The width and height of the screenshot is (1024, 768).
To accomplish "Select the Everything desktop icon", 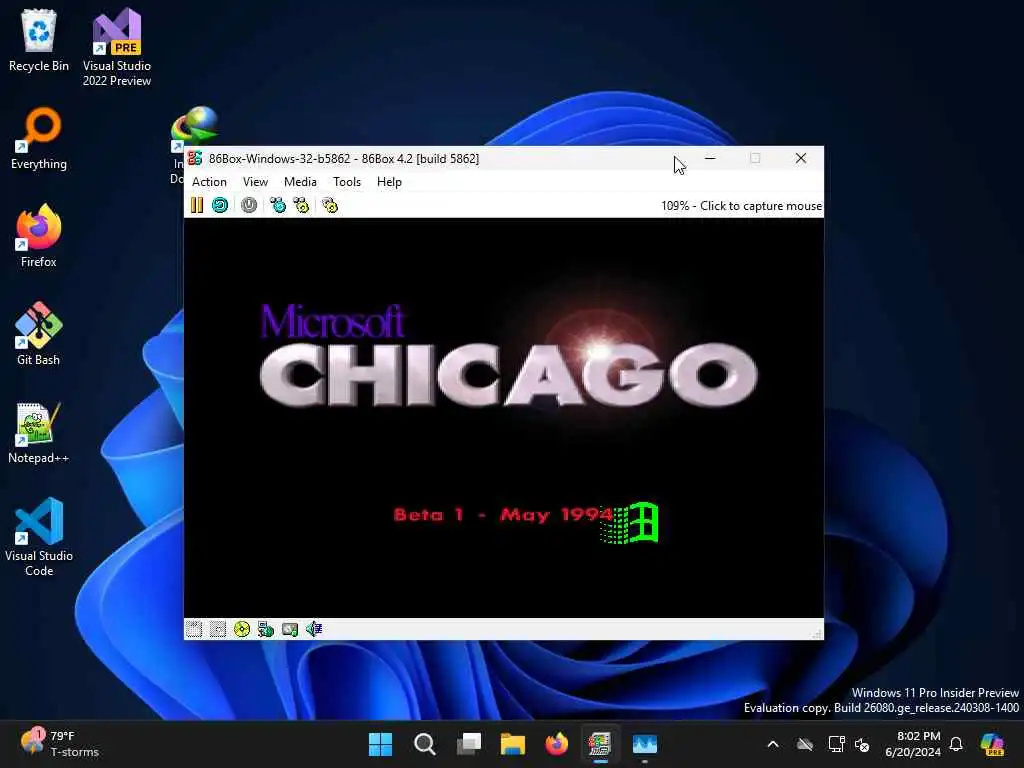I will (39, 138).
